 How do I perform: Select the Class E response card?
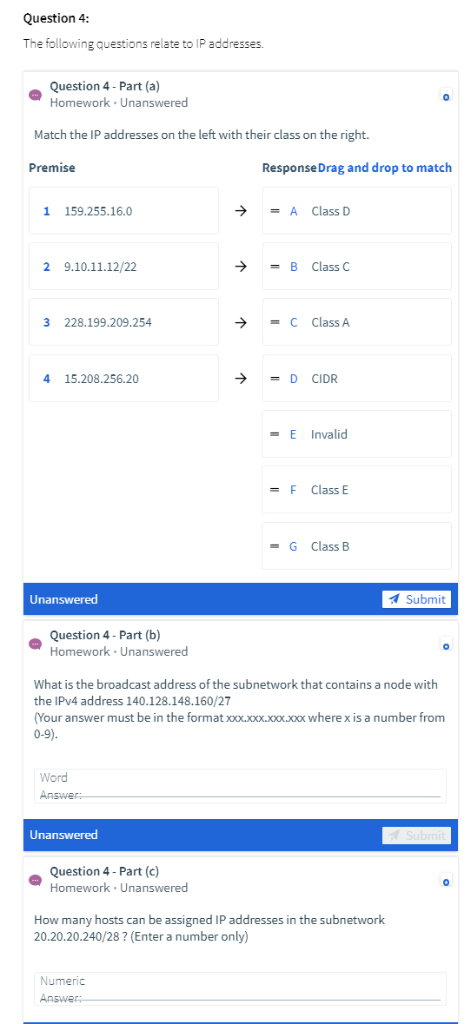click(x=357, y=490)
